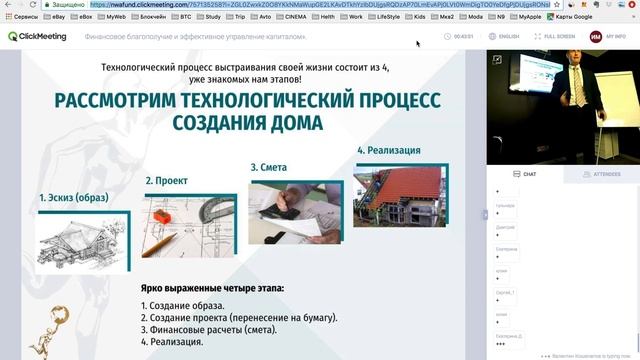Screen dimensions: 640x360
Task: Click the browser back arrow
Action: pyautogui.click(x=8, y=4)
